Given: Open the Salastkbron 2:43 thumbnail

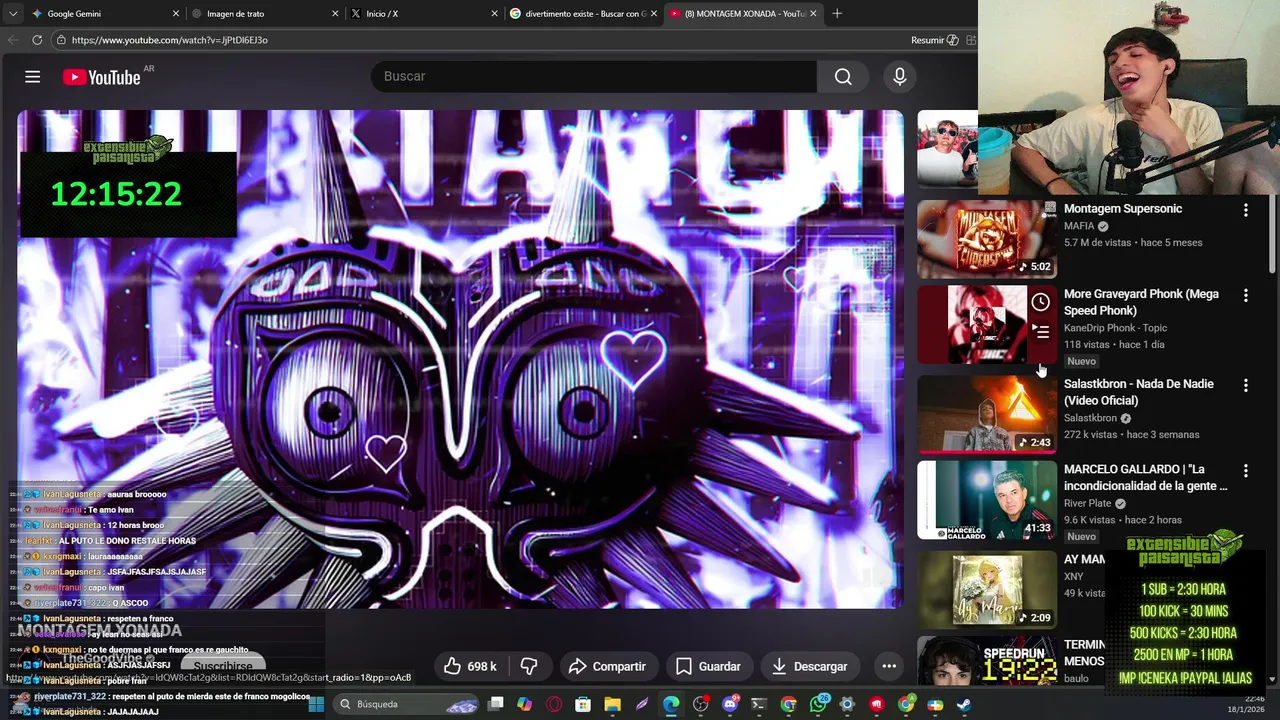Looking at the screenshot, I should (987, 414).
